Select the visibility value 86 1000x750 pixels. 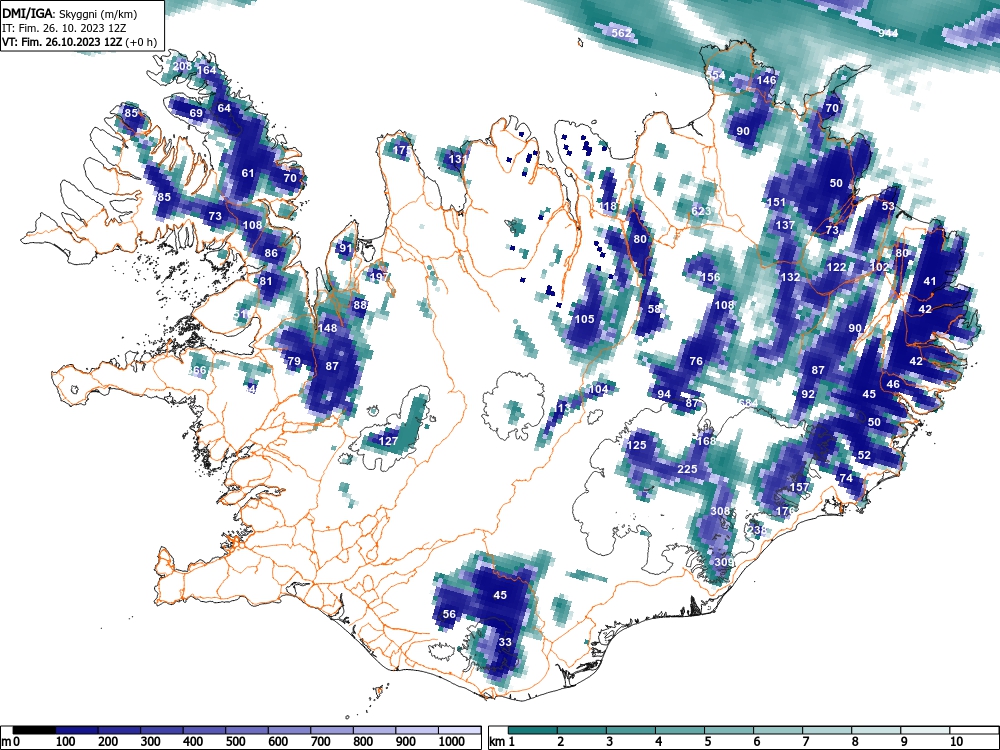[x=271, y=253]
